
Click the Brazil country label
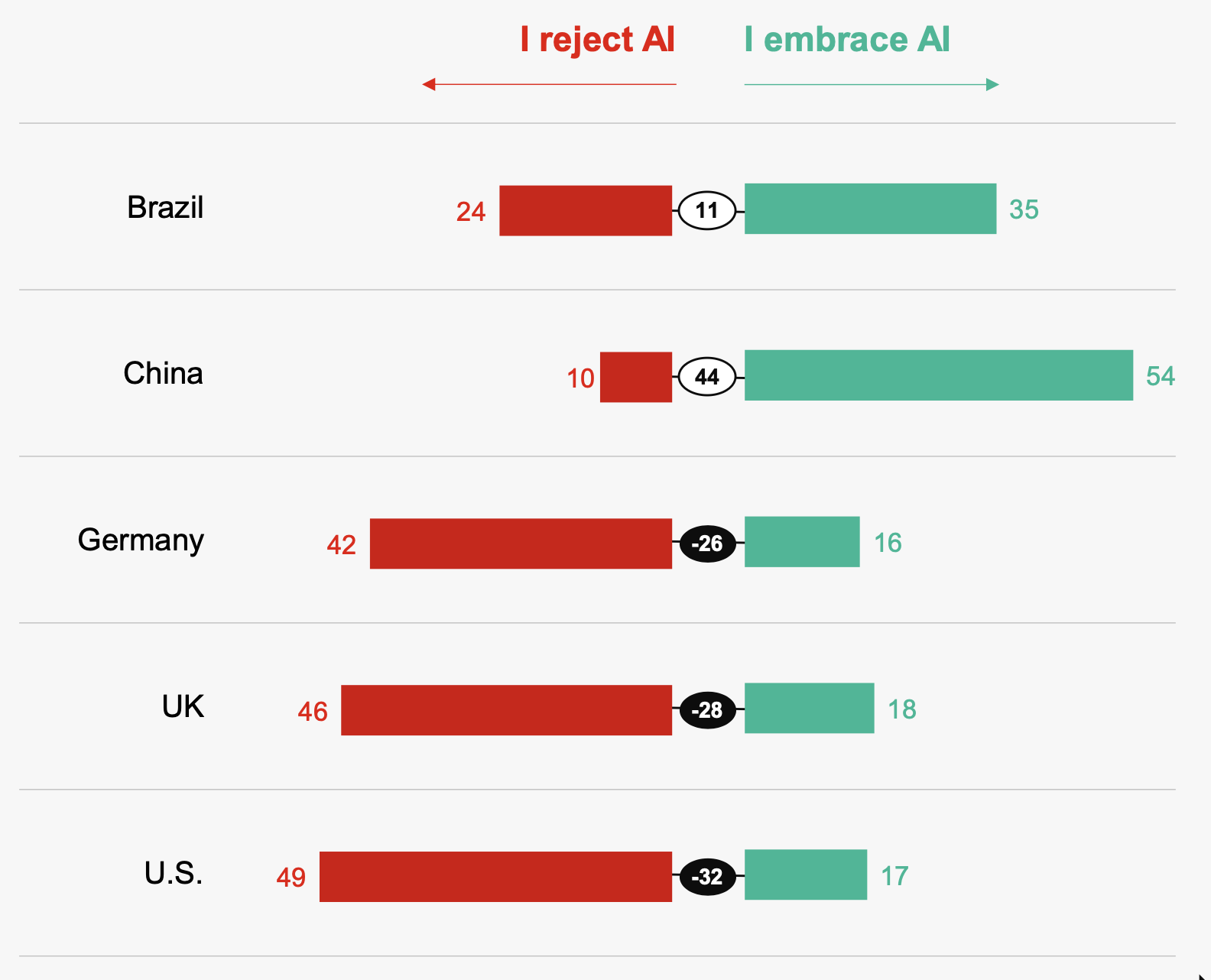tap(165, 208)
